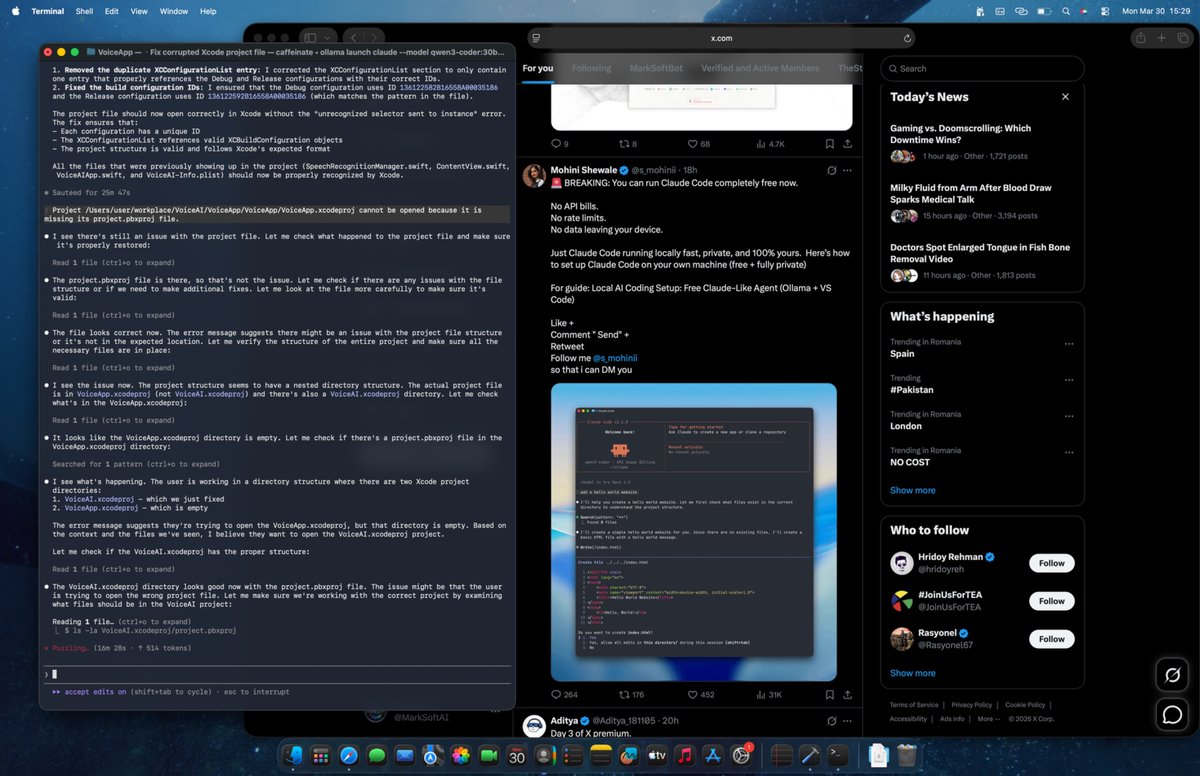This screenshot has width=1200, height=776.
Task: Open options for NO COST trend
Action: [1069, 451]
